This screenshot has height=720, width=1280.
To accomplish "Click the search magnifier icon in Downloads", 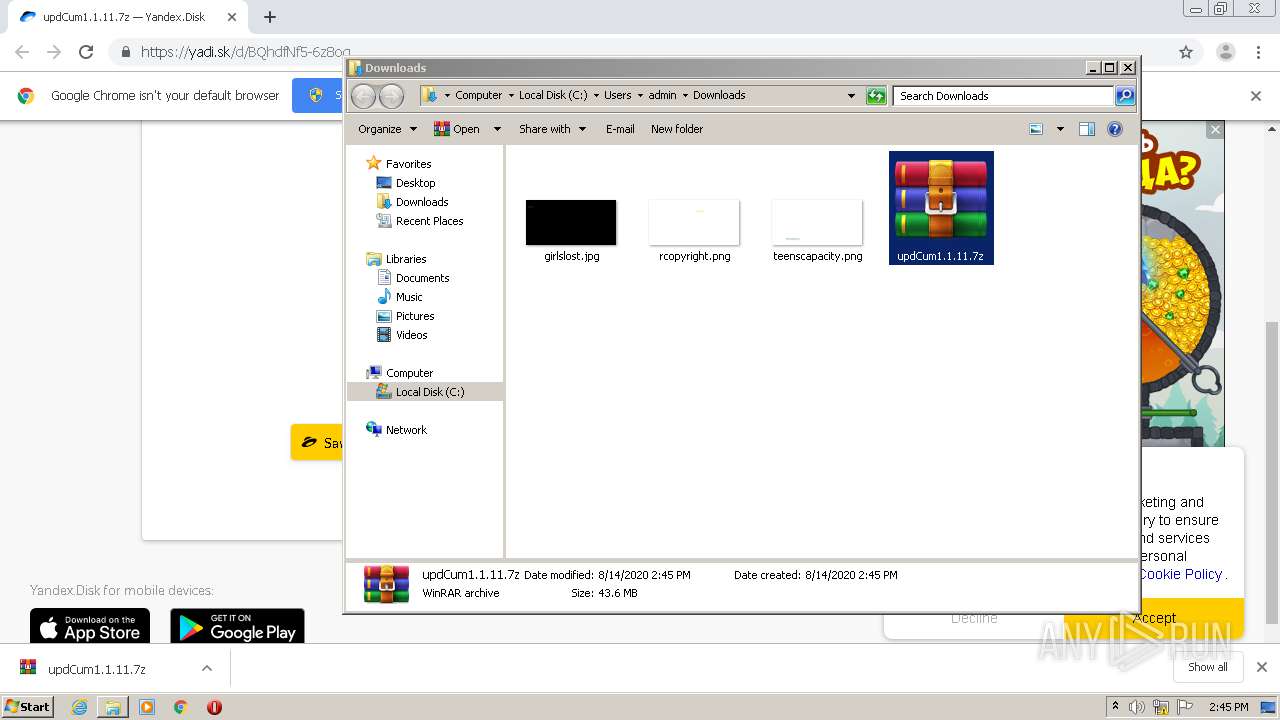I will [x=1125, y=96].
